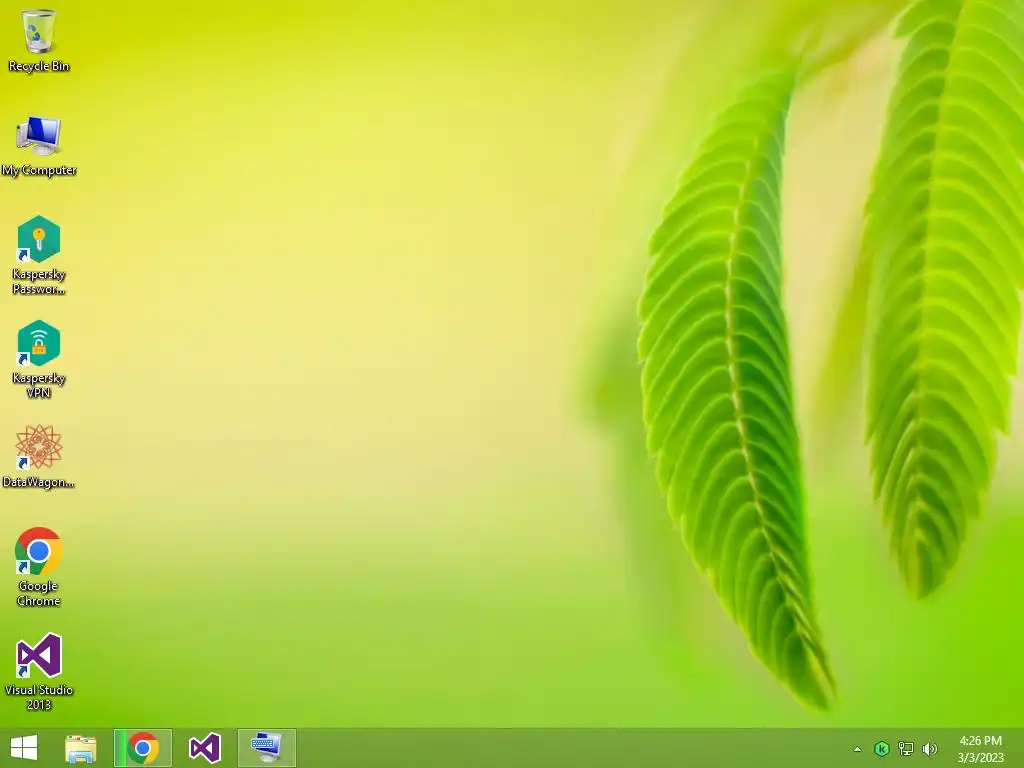Image resolution: width=1024 pixels, height=768 pixels.
Task: Open the 4:26 PM clock and date
Action: (980, 749)
